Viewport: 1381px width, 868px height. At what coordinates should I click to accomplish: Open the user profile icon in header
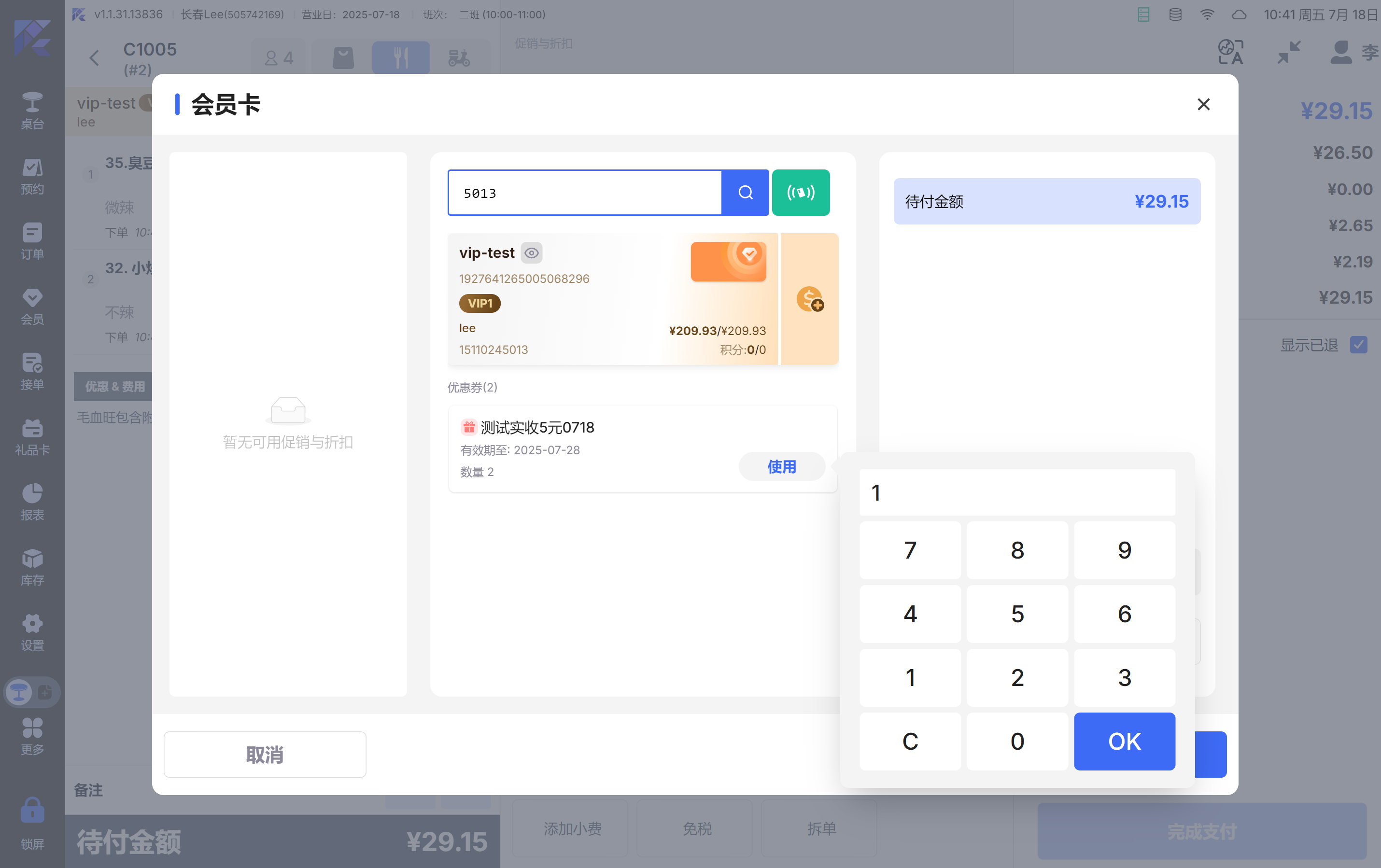pos(1341,52)
